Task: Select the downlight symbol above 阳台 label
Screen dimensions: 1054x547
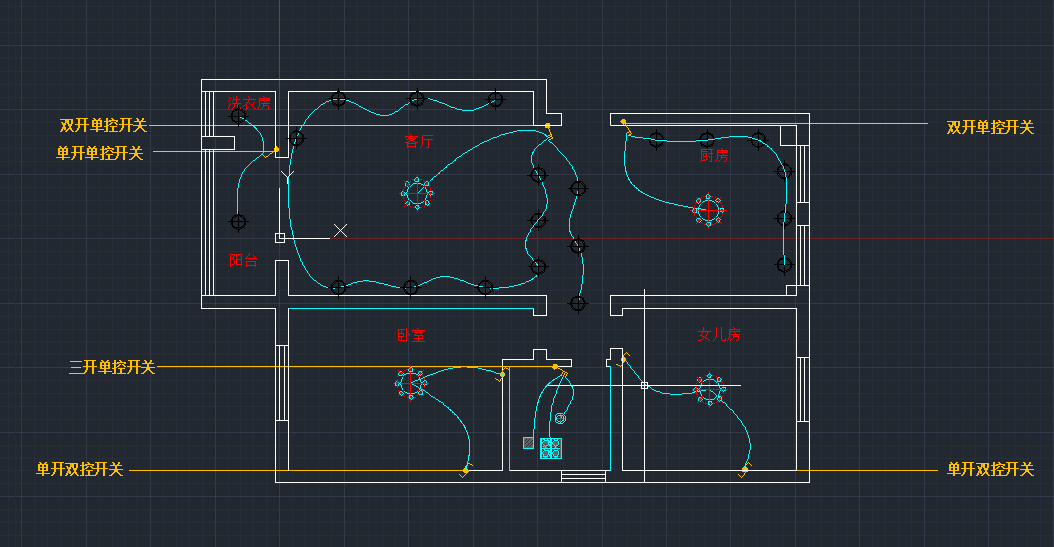Action: pyautogui.click(x=238, y=221)
